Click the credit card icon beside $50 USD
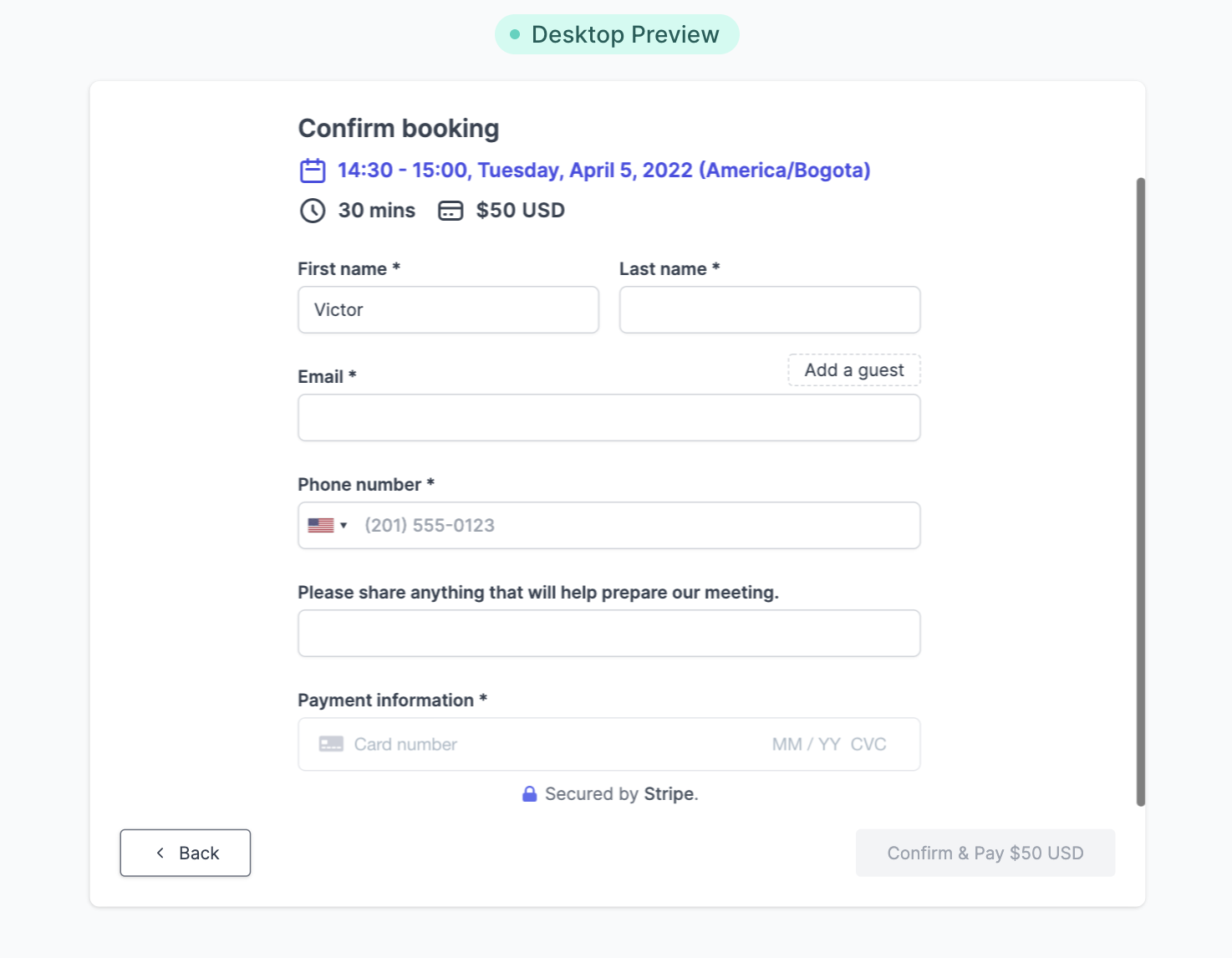The height and width of the screenshot is (958, 1232). (451, 211)
